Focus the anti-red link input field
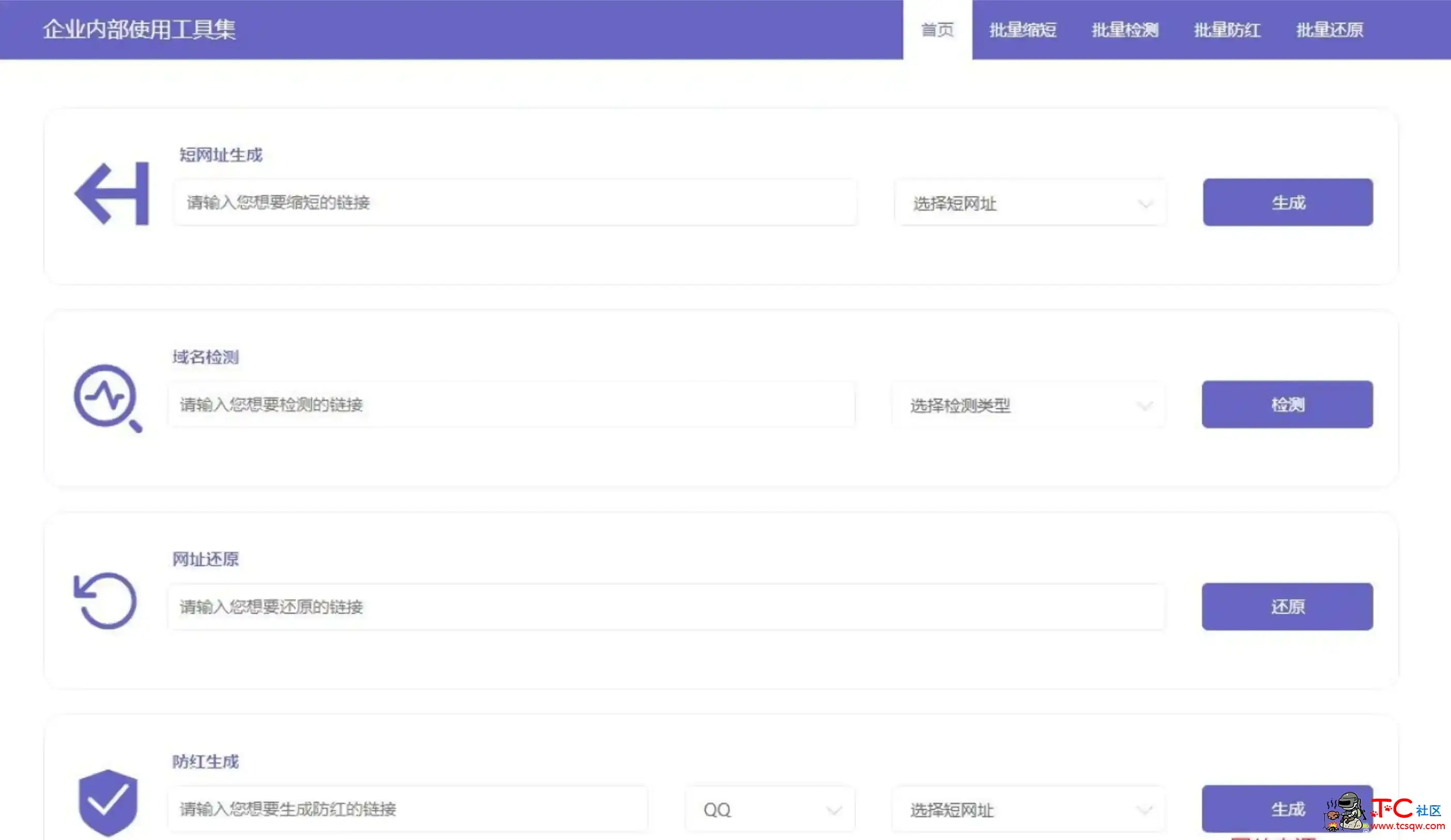The height and width of the screenshot is (840, 1451). point(408,809)
